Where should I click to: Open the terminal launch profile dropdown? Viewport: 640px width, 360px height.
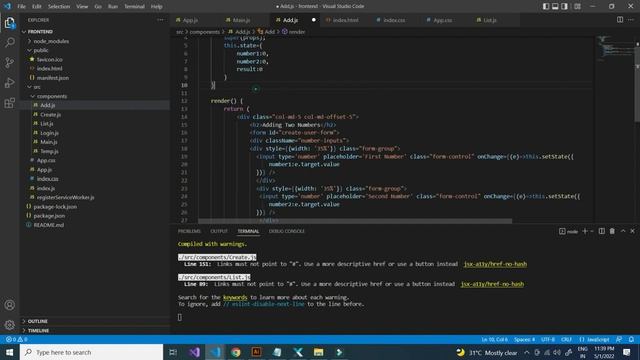click(x=592, y=231)
